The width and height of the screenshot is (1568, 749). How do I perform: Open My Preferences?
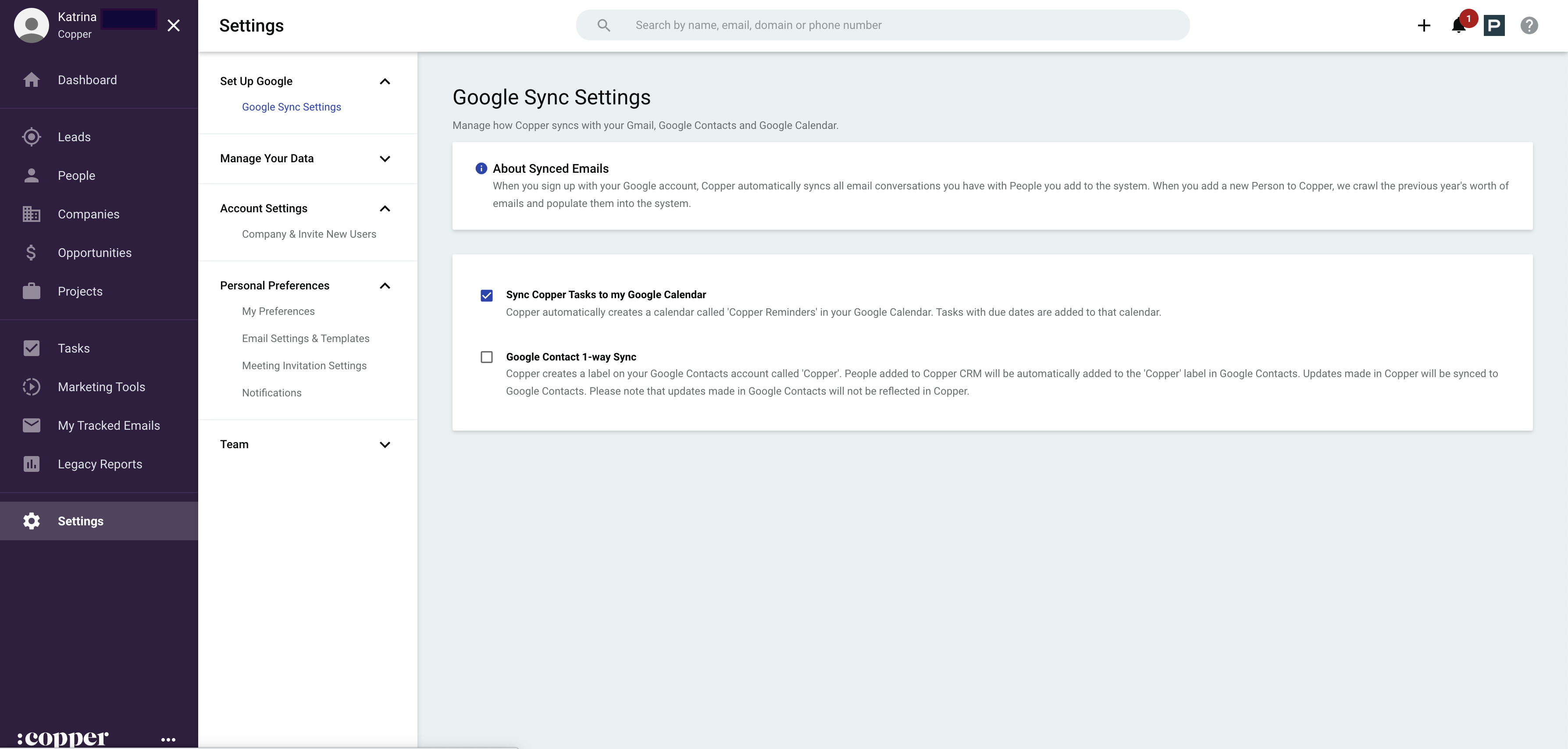(278, 311)
